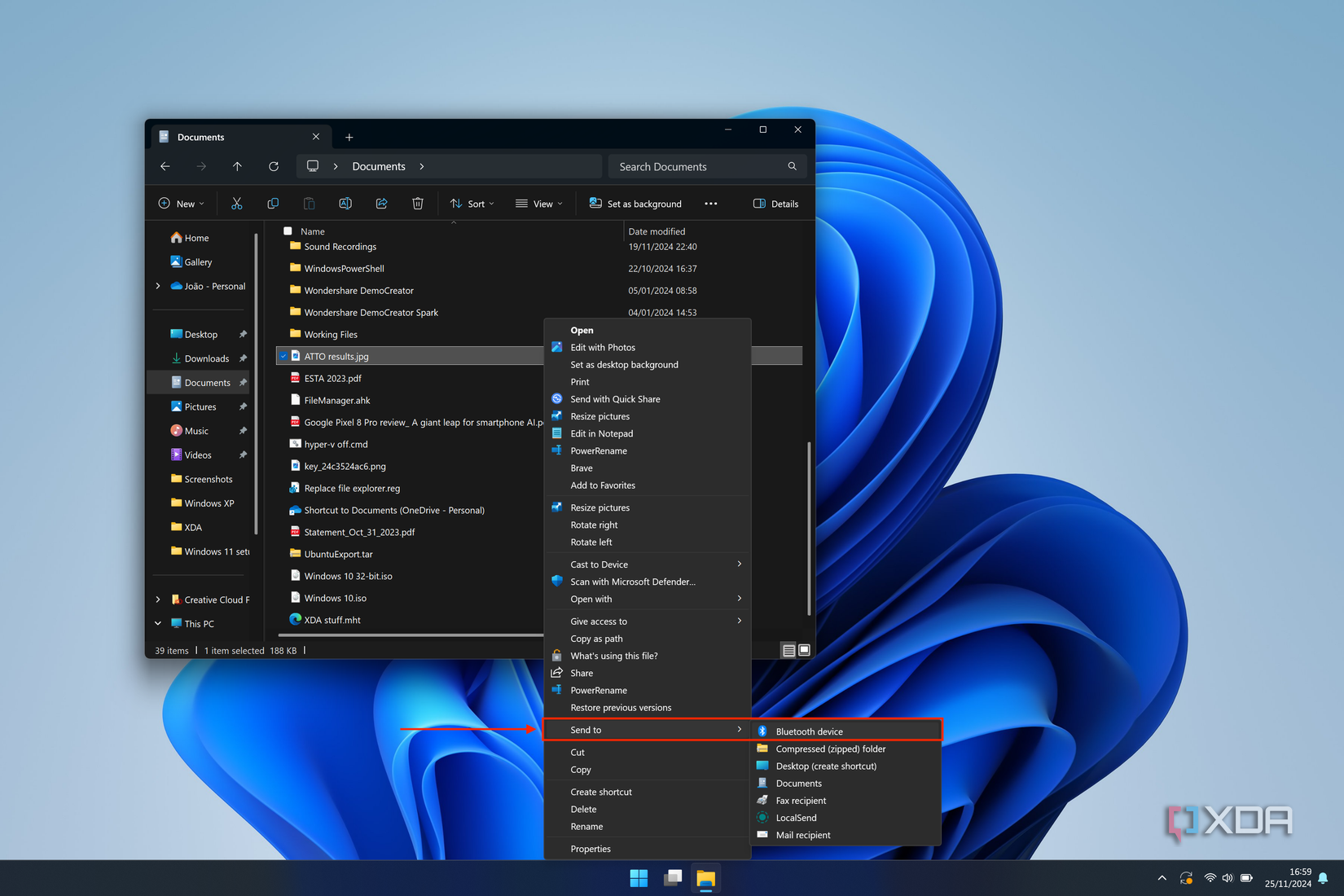Open the three-dot See more menu
Screen dimensions: 1344x896
710,204
